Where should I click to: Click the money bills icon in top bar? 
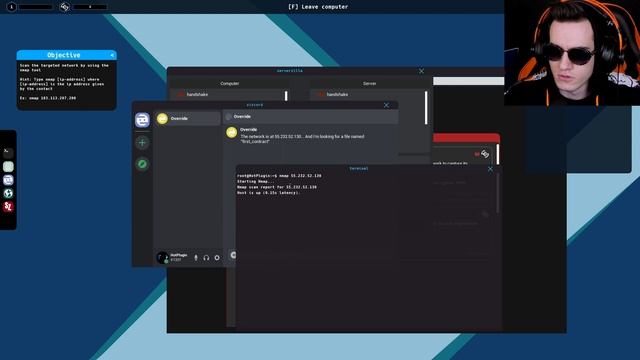point(64,7)
